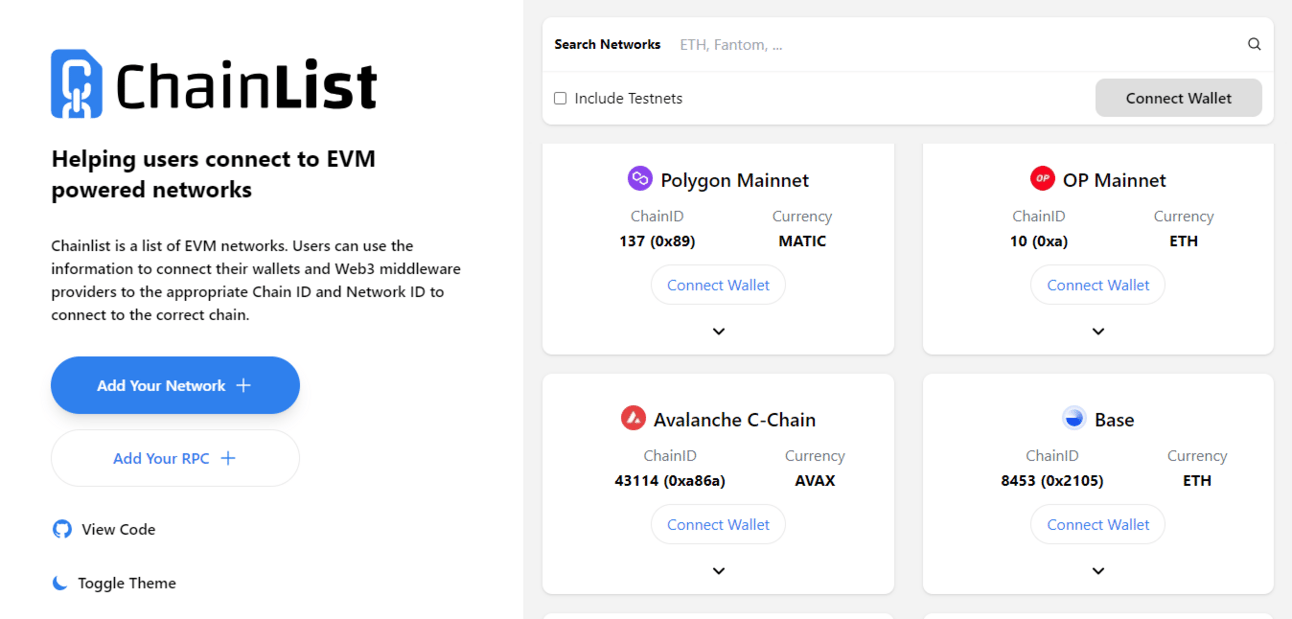Viewport: 1292px width, 619px height.
Task: Connect wallet to Polygon Mainnet
Action: pyautogui.click(x=718, y=285)
